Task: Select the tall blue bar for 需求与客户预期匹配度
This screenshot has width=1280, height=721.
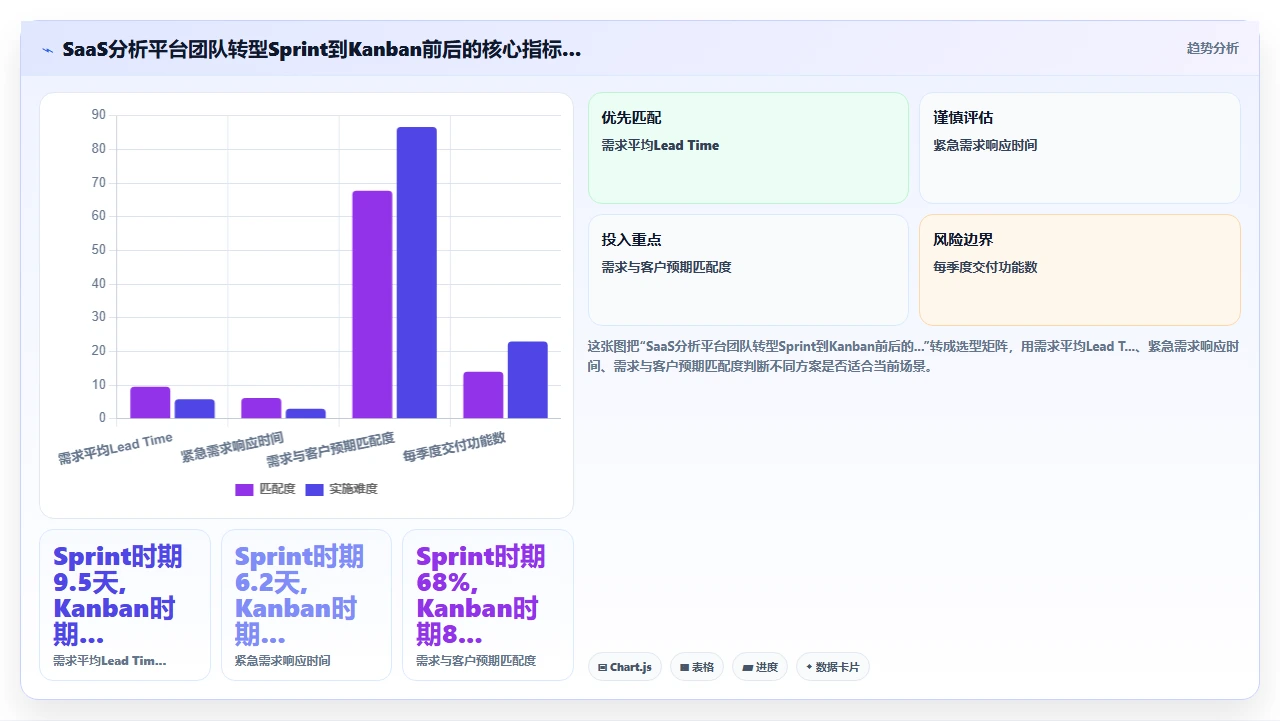Action: (417, 272)
